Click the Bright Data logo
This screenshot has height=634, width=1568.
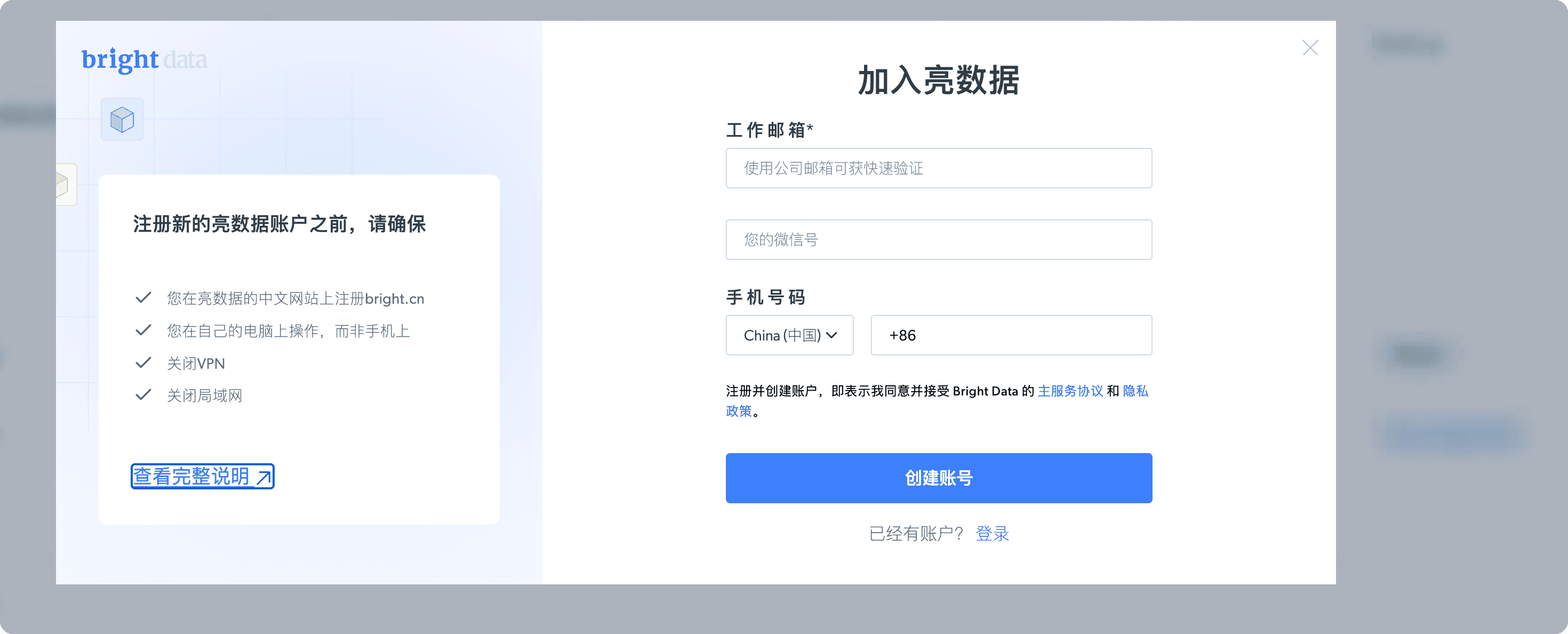pyautogui.click(x=144, y=60)
